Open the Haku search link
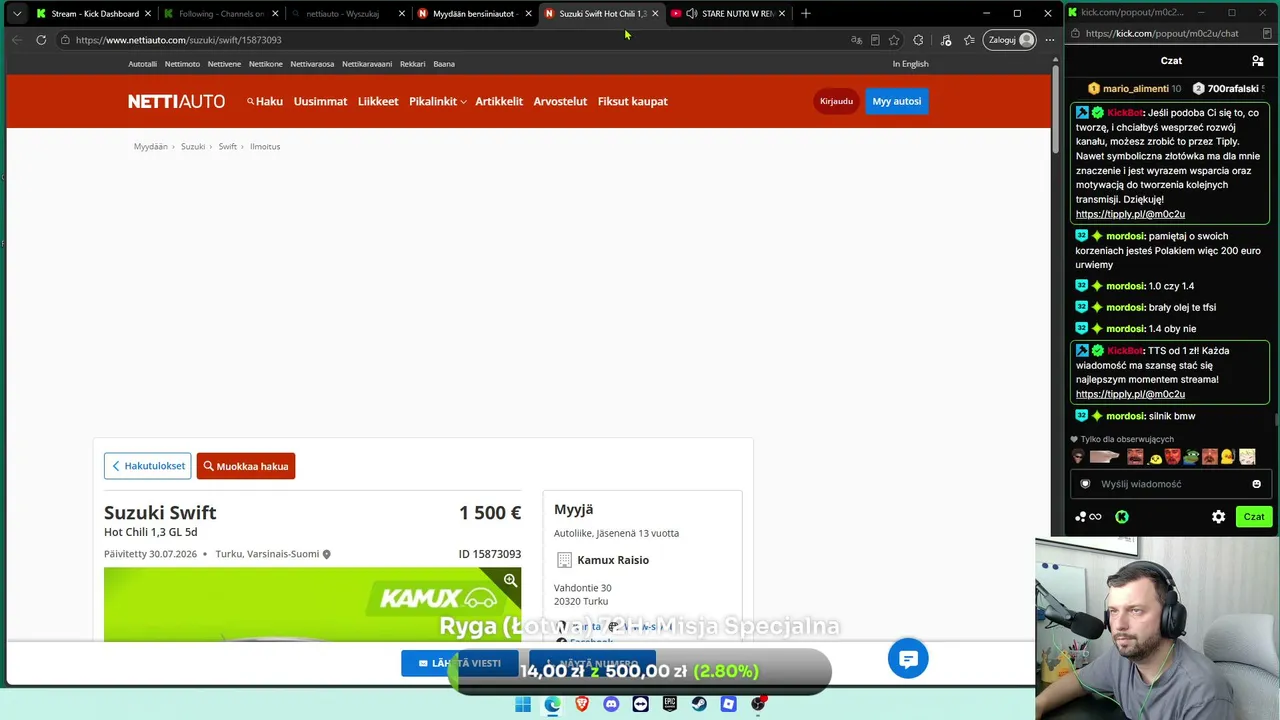 (x=265, y=101)
